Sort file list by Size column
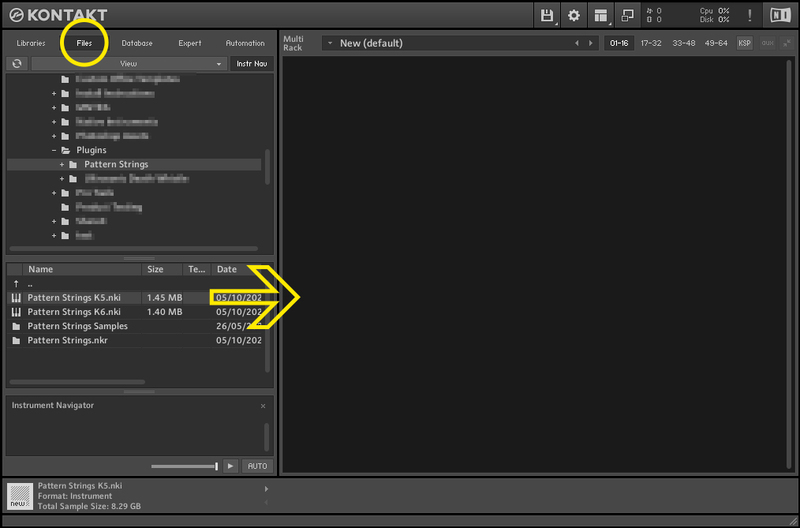Screen dimensions: 800x528 (x=162, y=269)
